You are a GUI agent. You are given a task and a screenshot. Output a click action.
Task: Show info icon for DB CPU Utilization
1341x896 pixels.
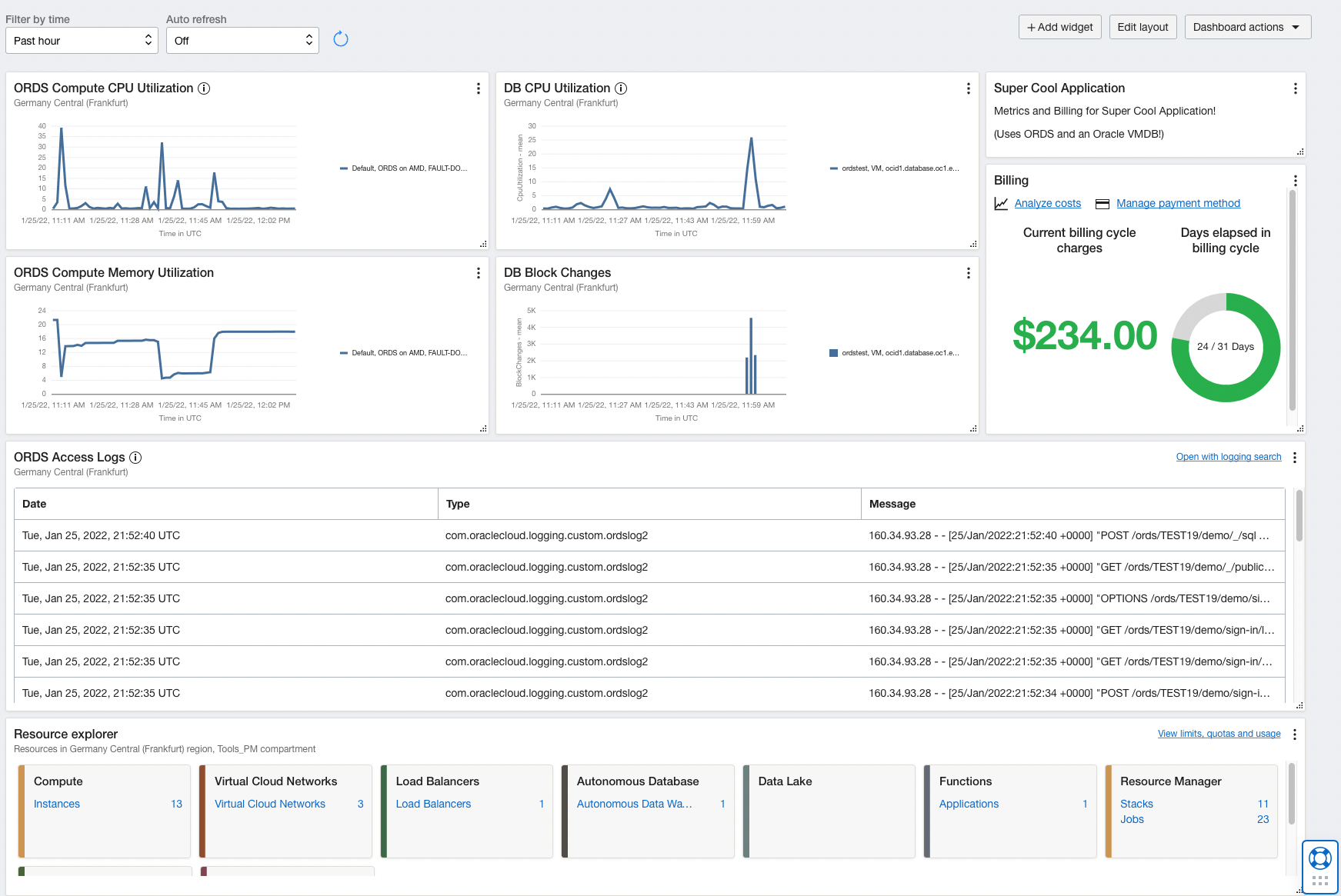[621, 88]
